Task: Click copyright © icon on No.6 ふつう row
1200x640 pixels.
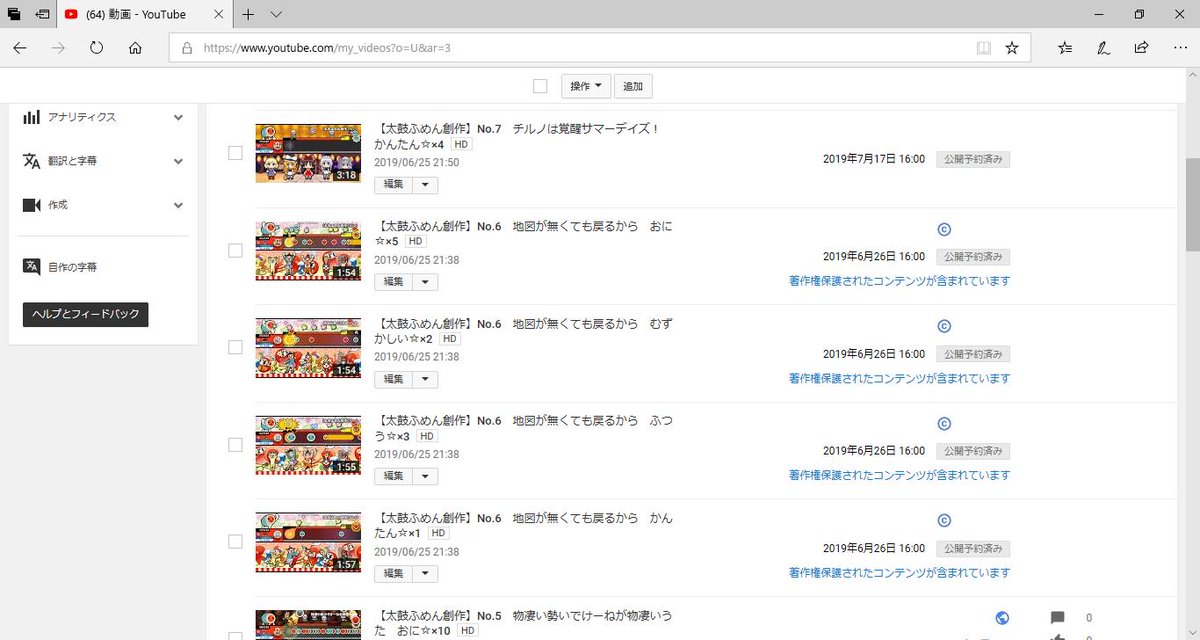Action: pos(943,423)
